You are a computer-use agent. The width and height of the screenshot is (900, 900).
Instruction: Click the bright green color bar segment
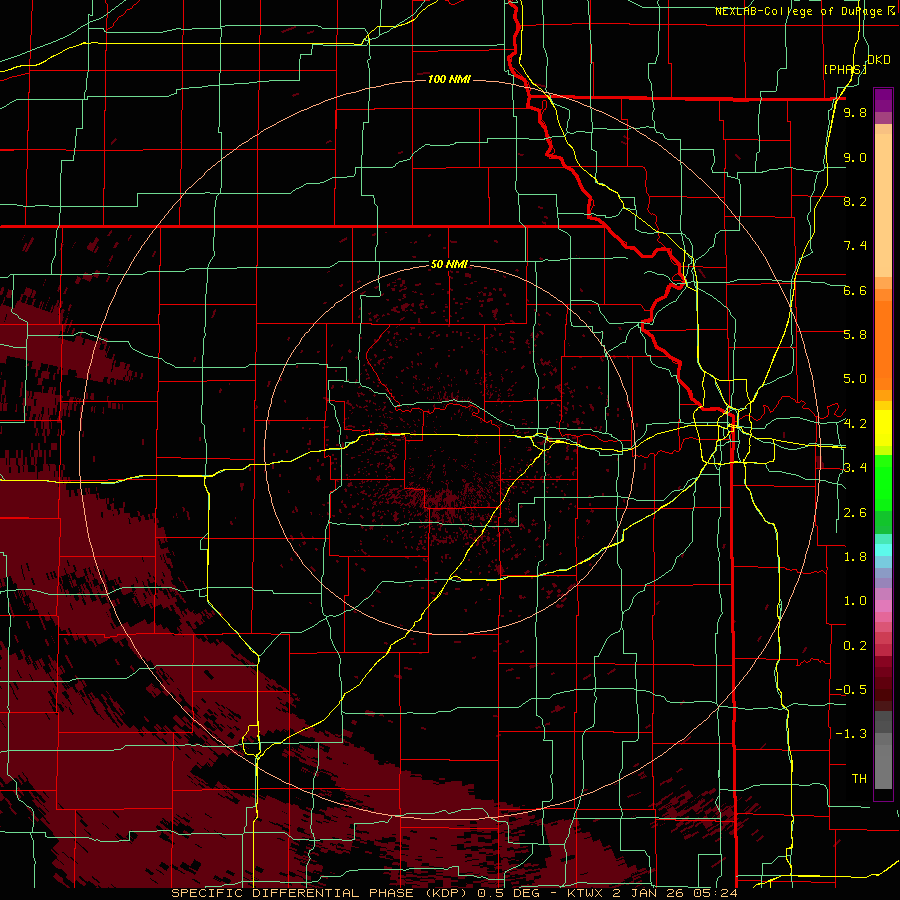(883, 483)
